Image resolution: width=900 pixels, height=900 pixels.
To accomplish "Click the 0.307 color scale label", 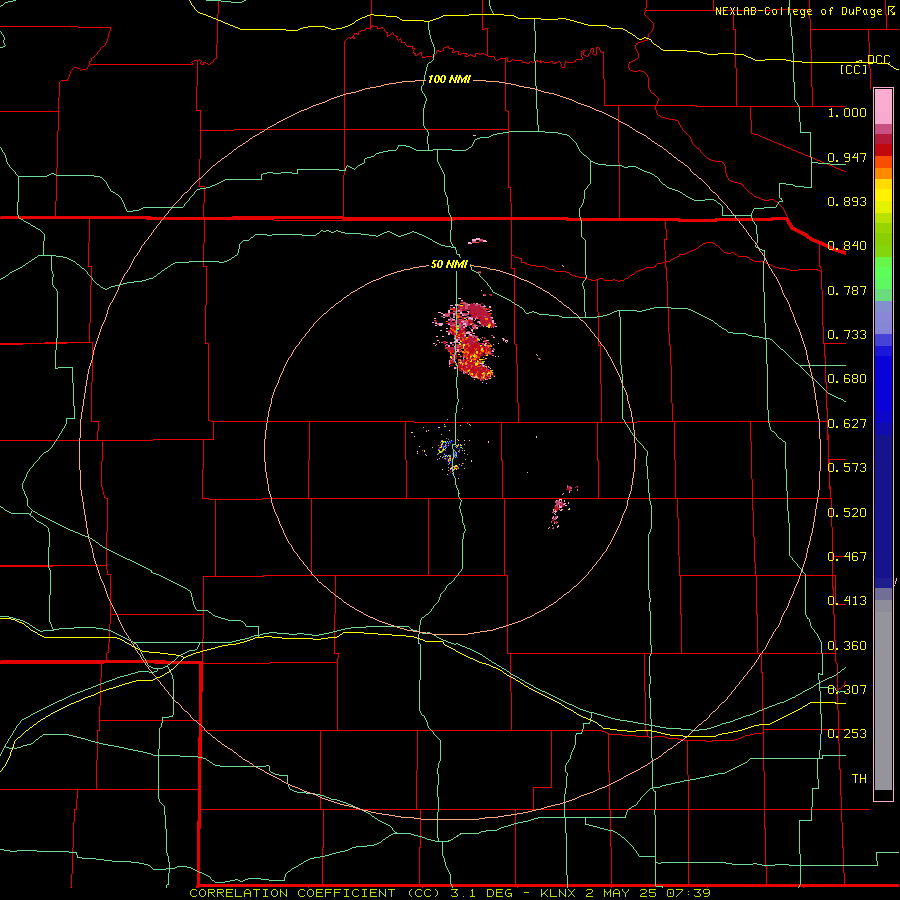I will click(x=847, y=690).
